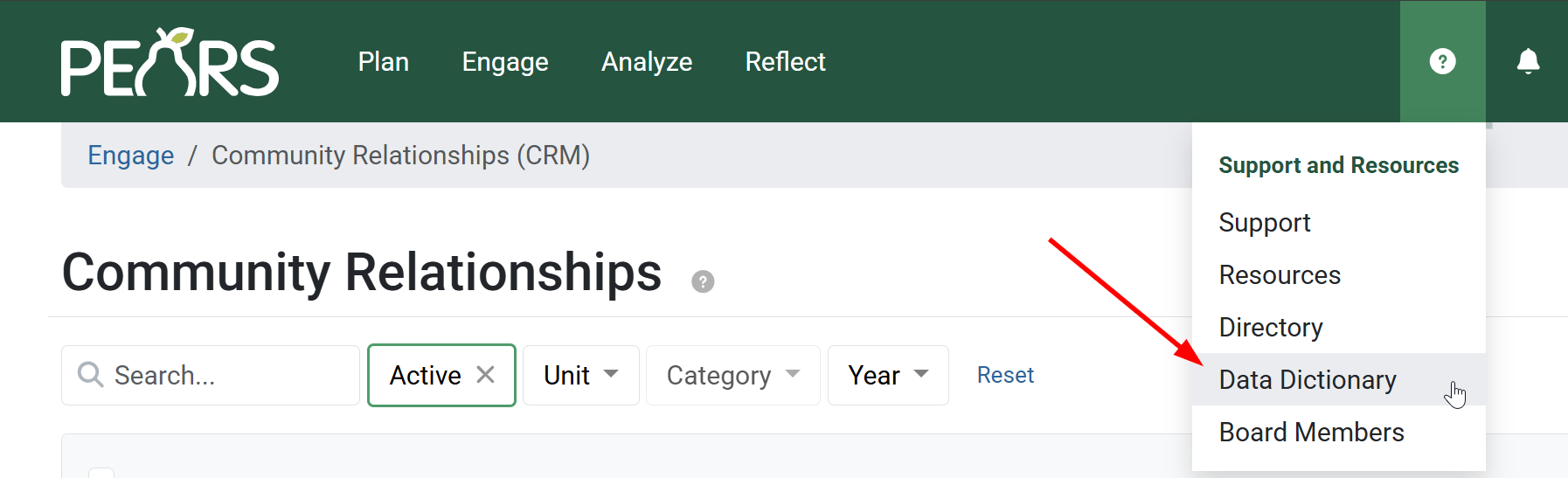The height and width of the screenshot is (478, 1568).
Task: Select Directory in the help menu
Action: pos(1271,328)
